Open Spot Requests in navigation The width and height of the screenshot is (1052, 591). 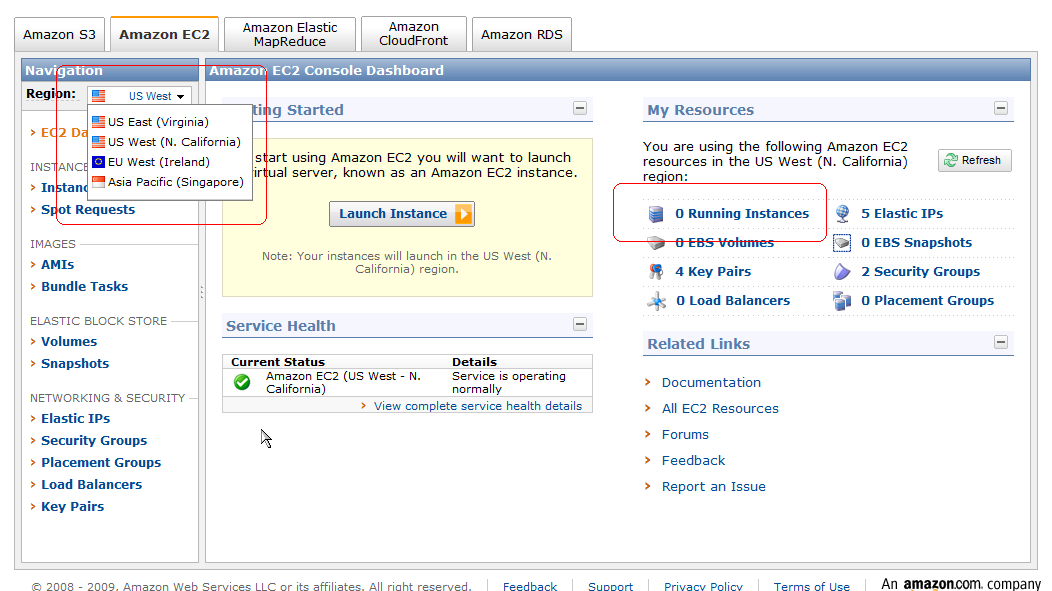(88, 209)
